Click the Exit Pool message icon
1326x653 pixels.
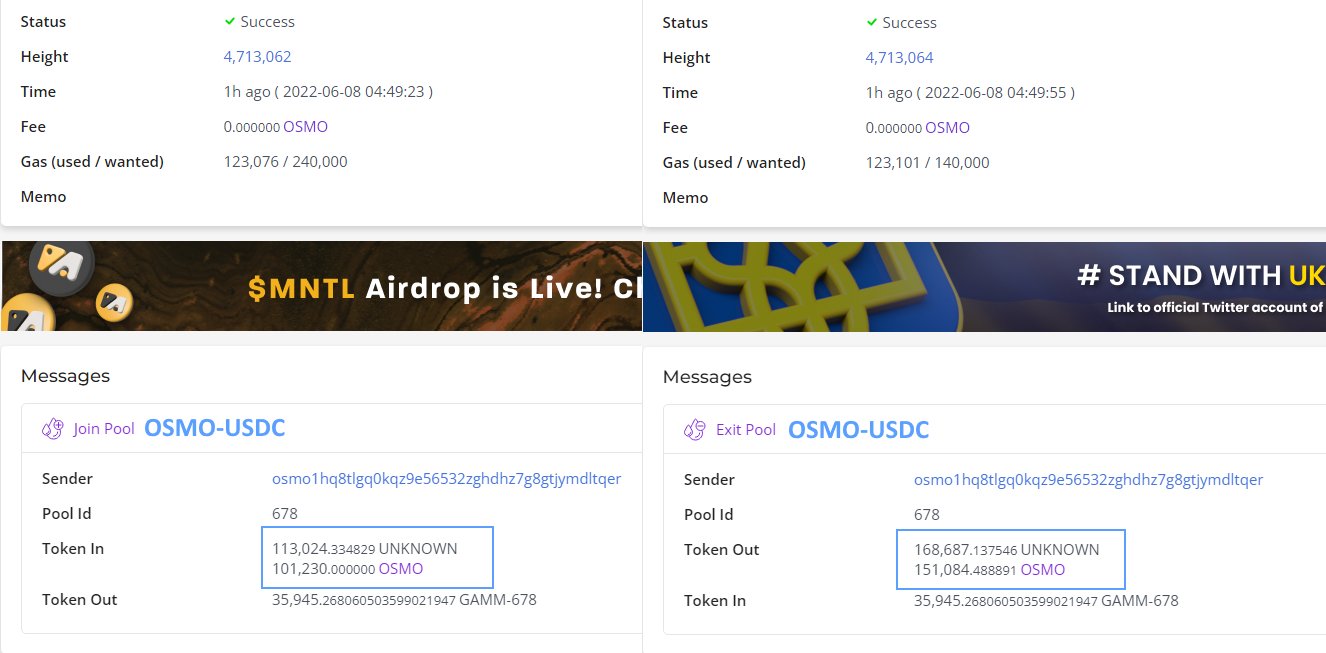(694, 430)
